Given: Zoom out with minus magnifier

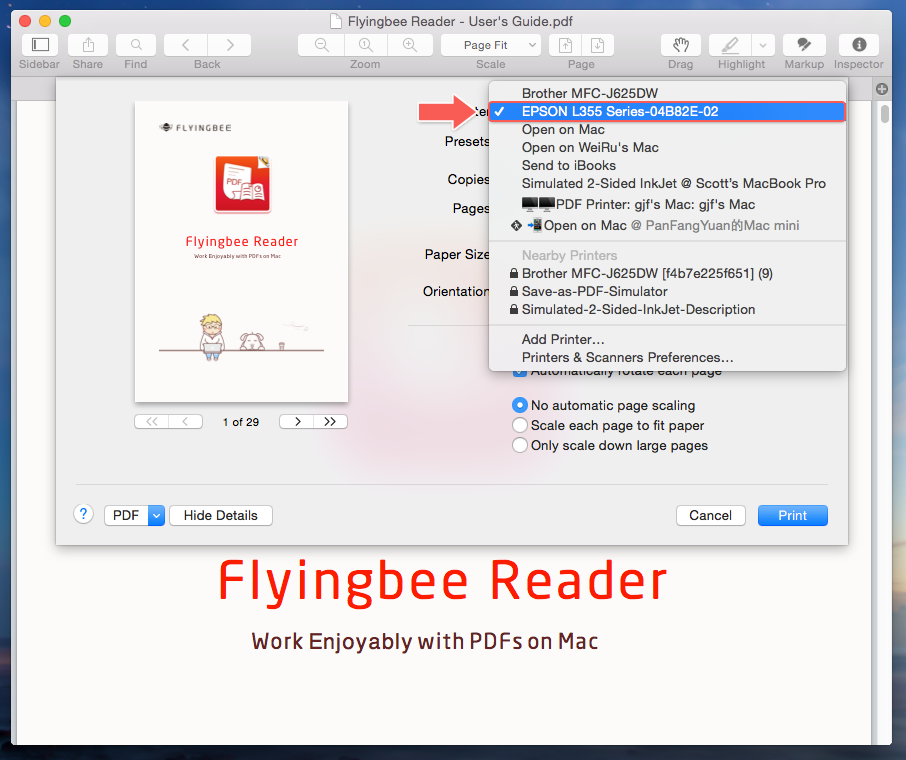Looking at the screenshot, I should pyautogui.click(x=321, y=45).
